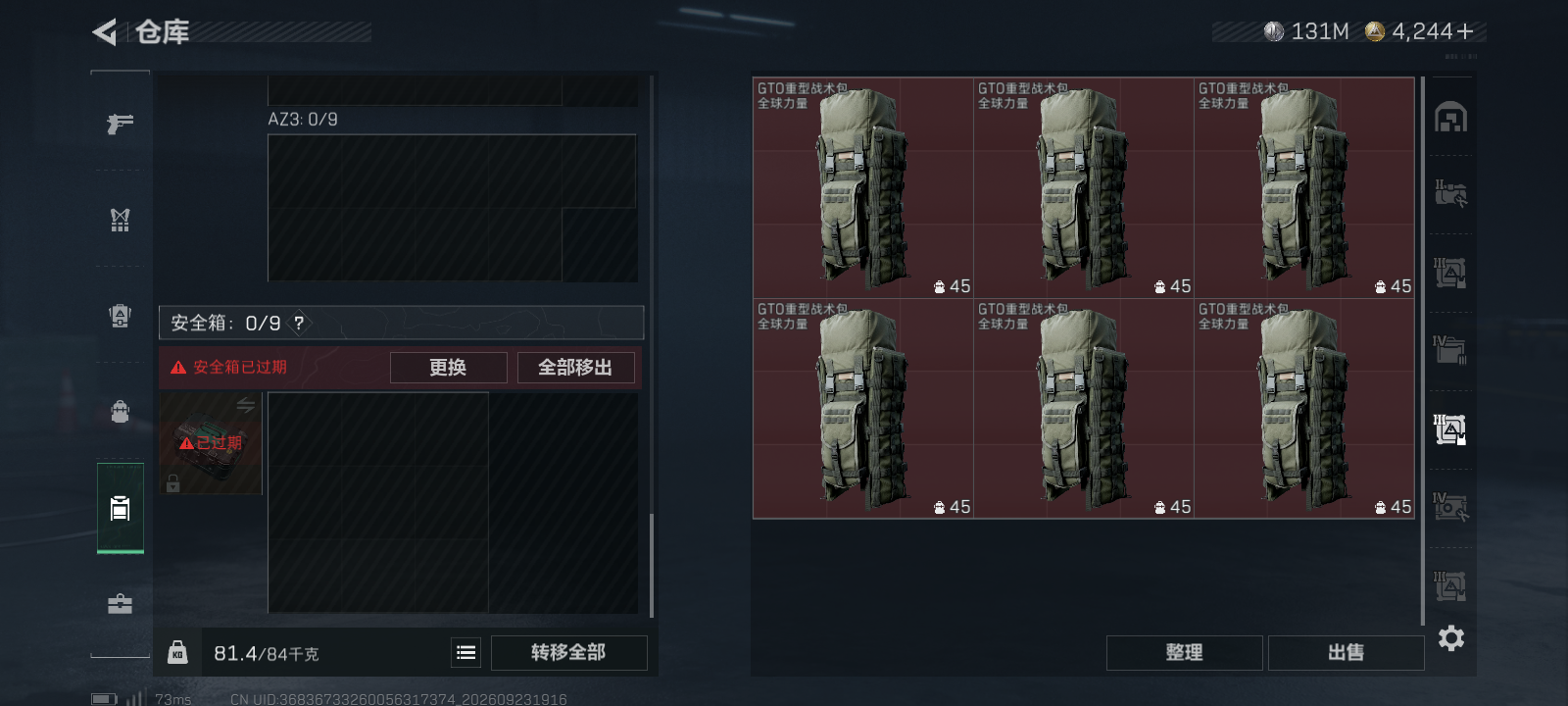Open the body armor category icon
Image resolution: width=1568 pixels, height=706 pixels.
pyautogui.click(x=120, y=316)
